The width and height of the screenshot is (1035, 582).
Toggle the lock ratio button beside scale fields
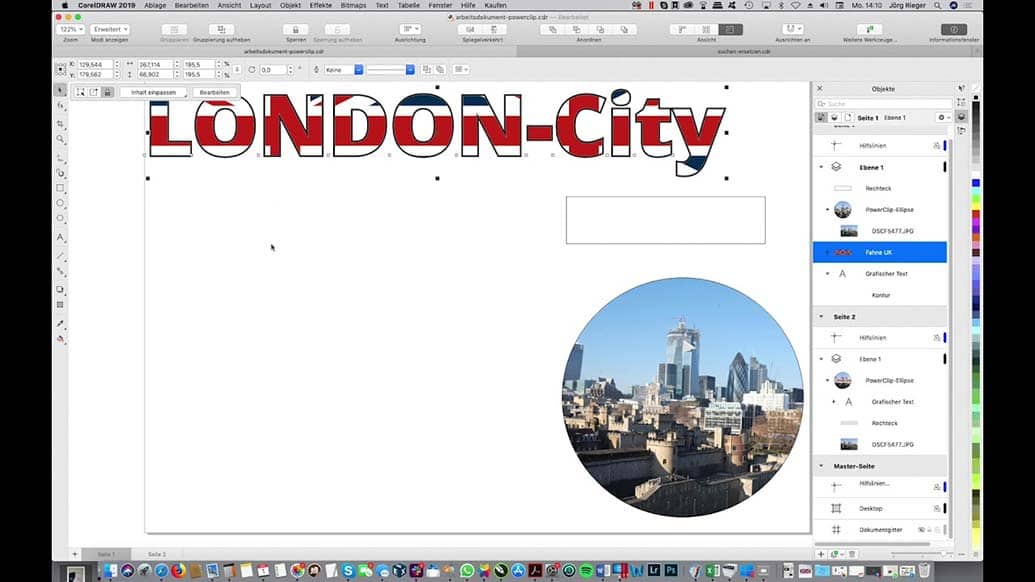[x=236, y=69]
